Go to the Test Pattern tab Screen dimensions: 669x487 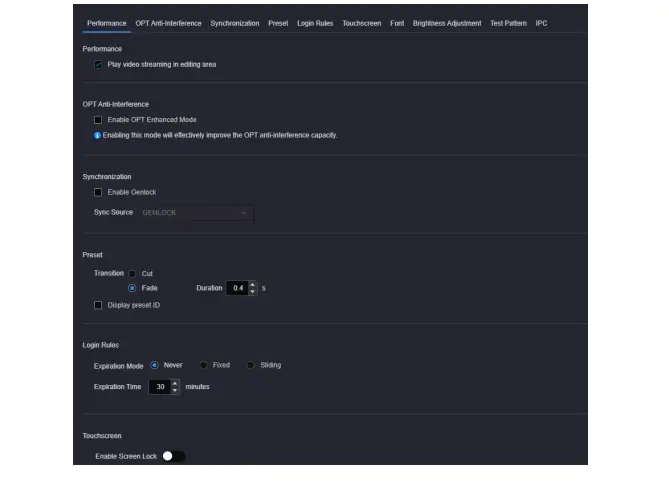508,23
